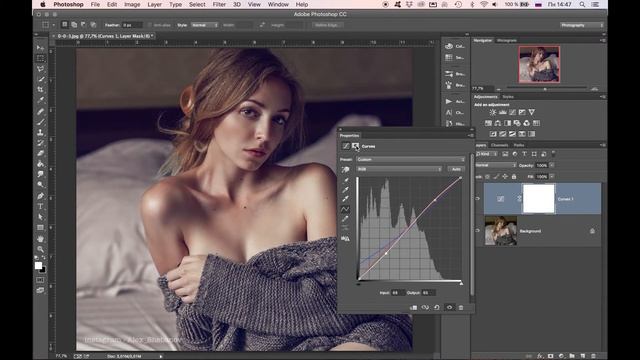Select the Crop tool
The height and width of the screenshot is (360, 640).
click(x=40, y=89)
